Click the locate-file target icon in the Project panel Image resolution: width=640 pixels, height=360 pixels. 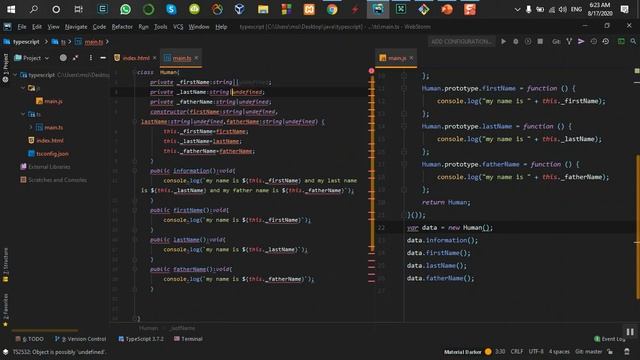point(63,58)
